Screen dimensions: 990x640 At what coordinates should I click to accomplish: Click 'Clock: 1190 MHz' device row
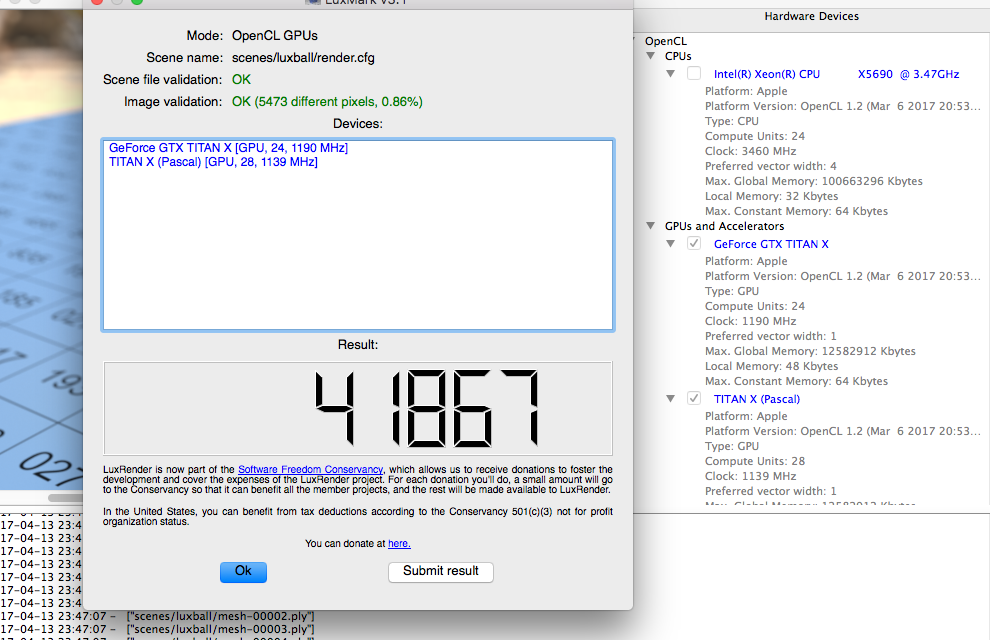pos(750,321)
